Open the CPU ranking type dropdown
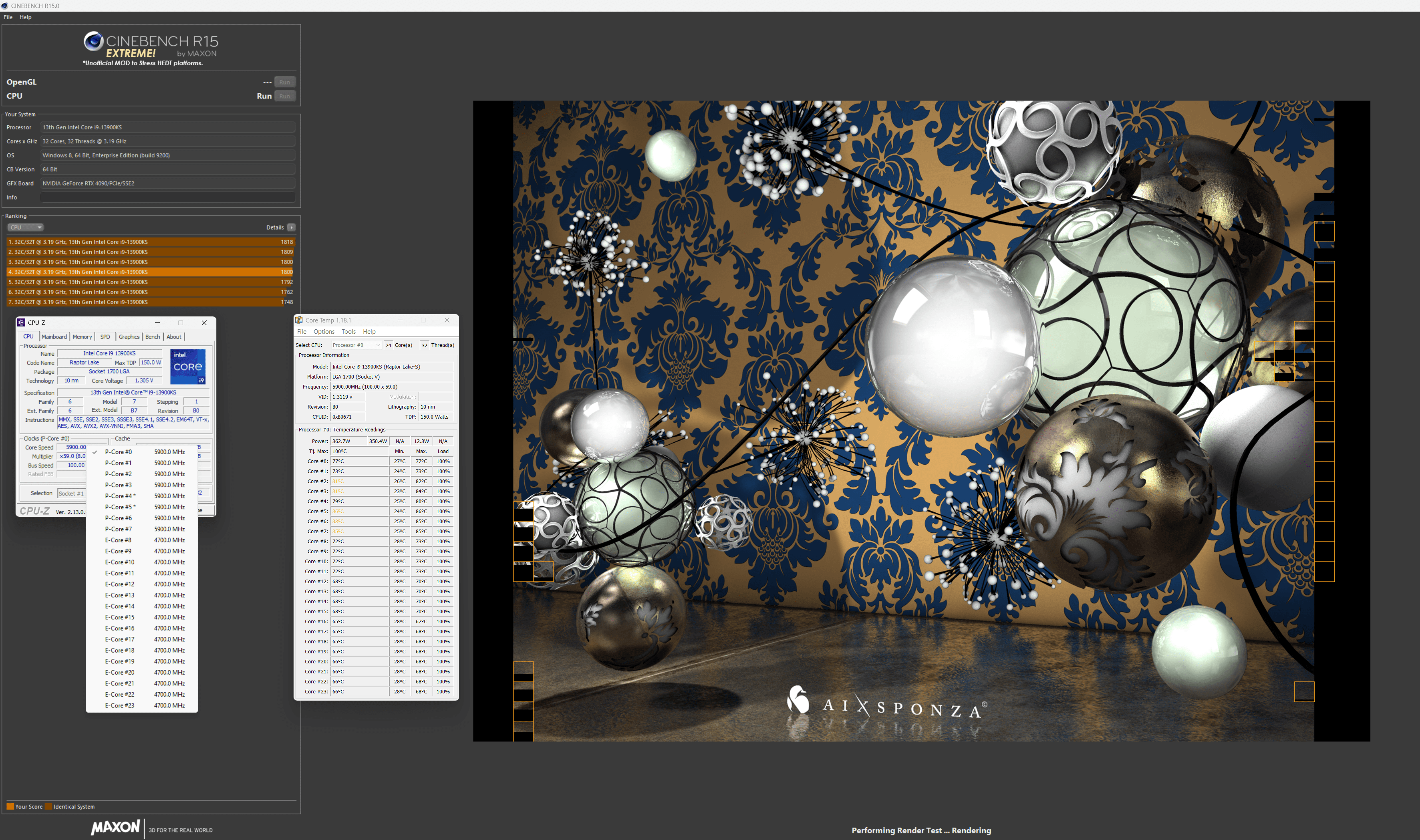Screen dimensions: 1420x840 pyautogui.click(x=26, y=228)
